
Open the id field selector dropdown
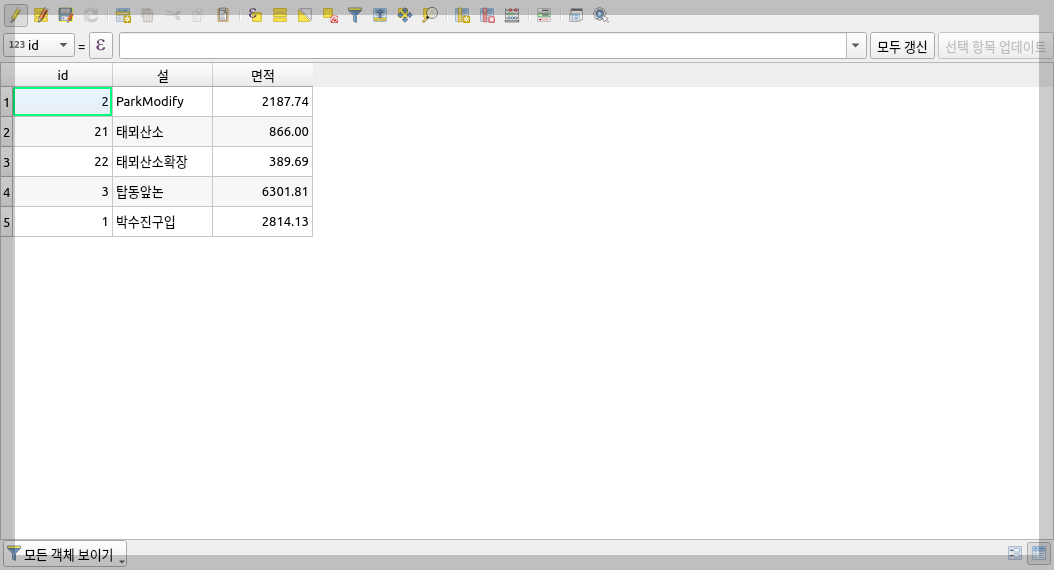tap(39, 45)
